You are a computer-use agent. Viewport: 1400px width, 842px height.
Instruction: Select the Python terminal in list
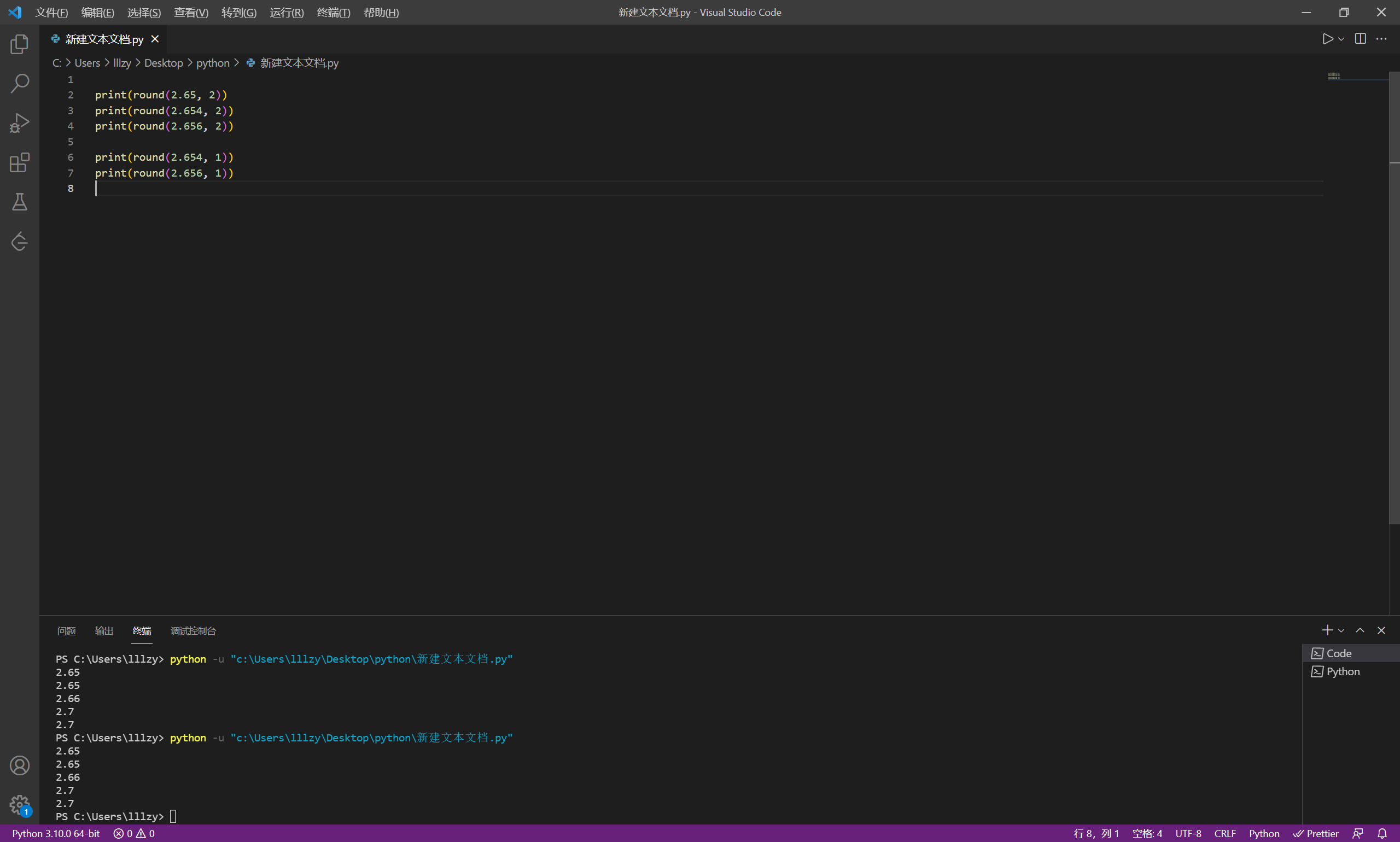(1343, 671)
